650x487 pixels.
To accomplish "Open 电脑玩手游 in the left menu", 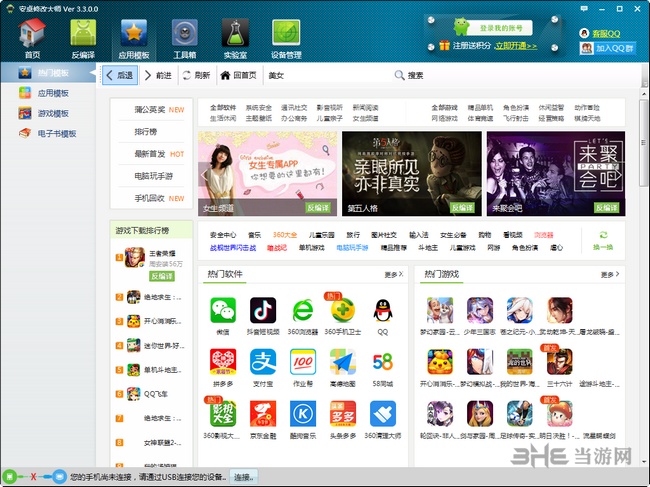I will 152,176.
